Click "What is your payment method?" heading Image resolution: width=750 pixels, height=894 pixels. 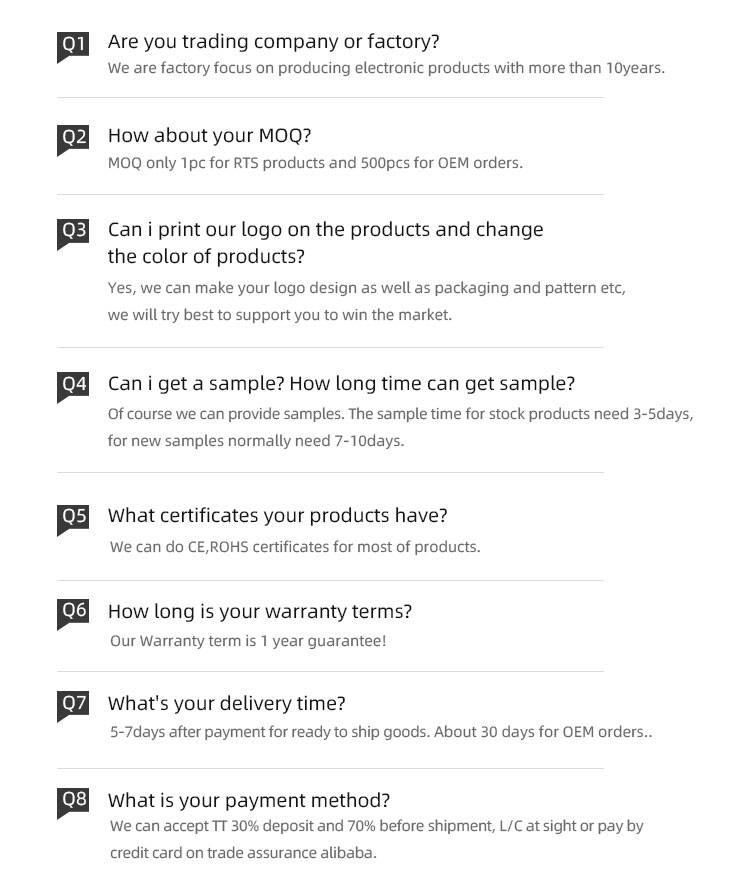tap(248, 801)
